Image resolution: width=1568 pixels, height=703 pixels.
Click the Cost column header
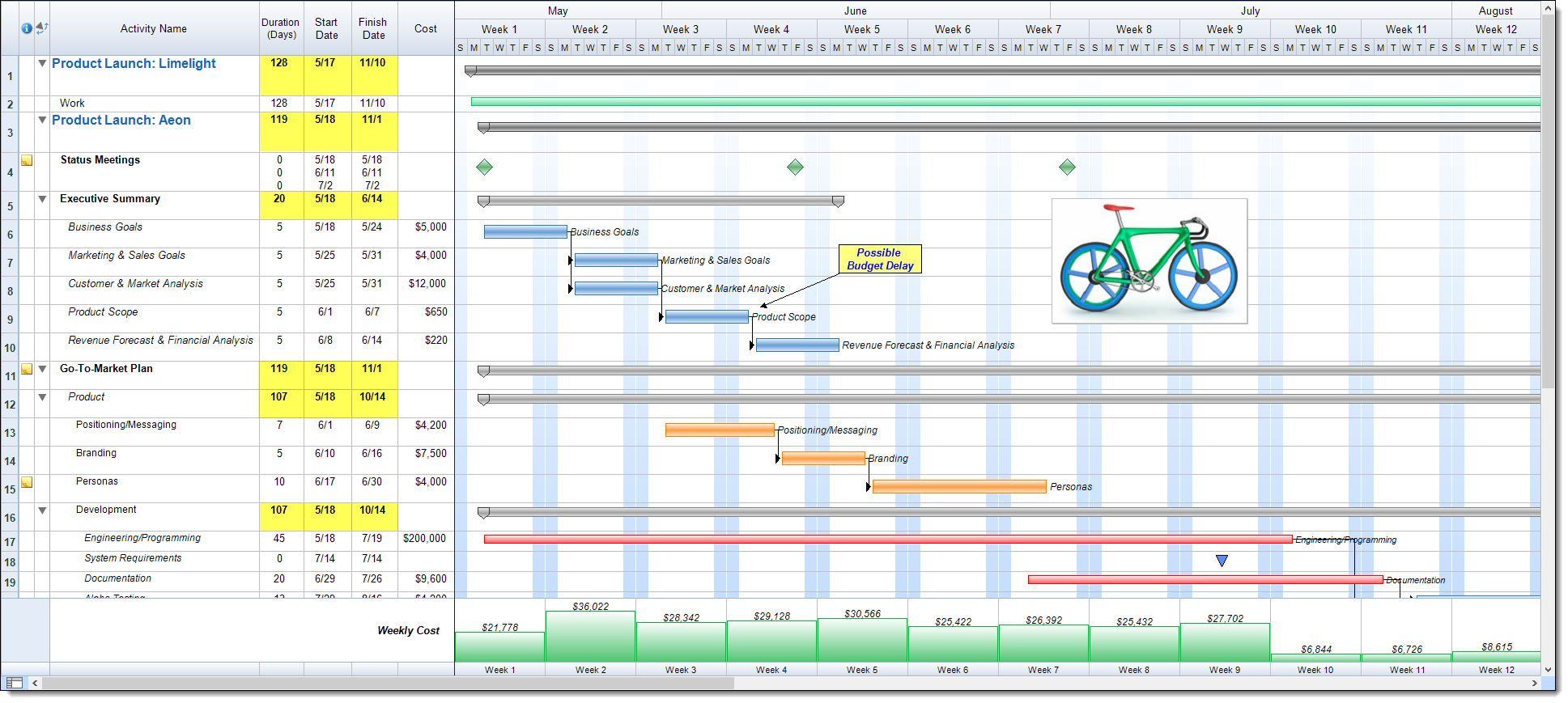point(425,28)
